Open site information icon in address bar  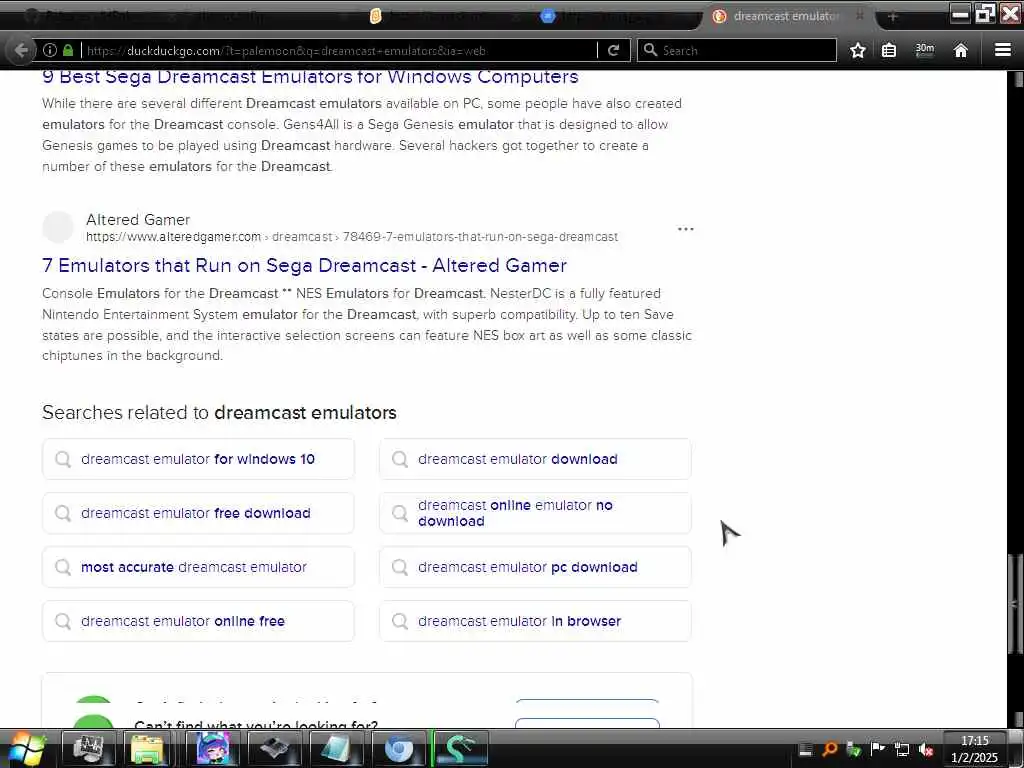(x=50, y=50)
